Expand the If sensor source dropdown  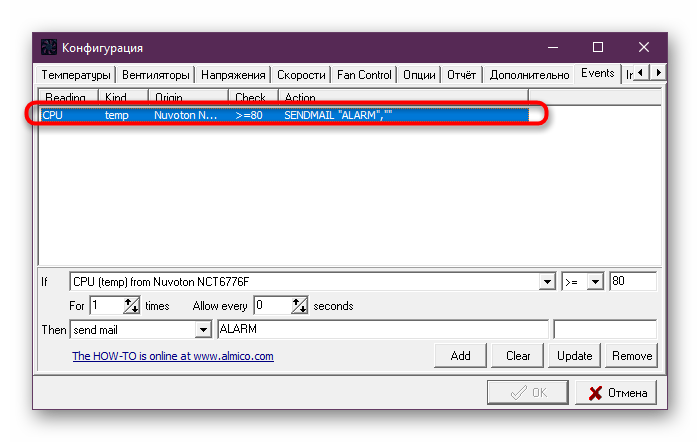tap(546, 282)
